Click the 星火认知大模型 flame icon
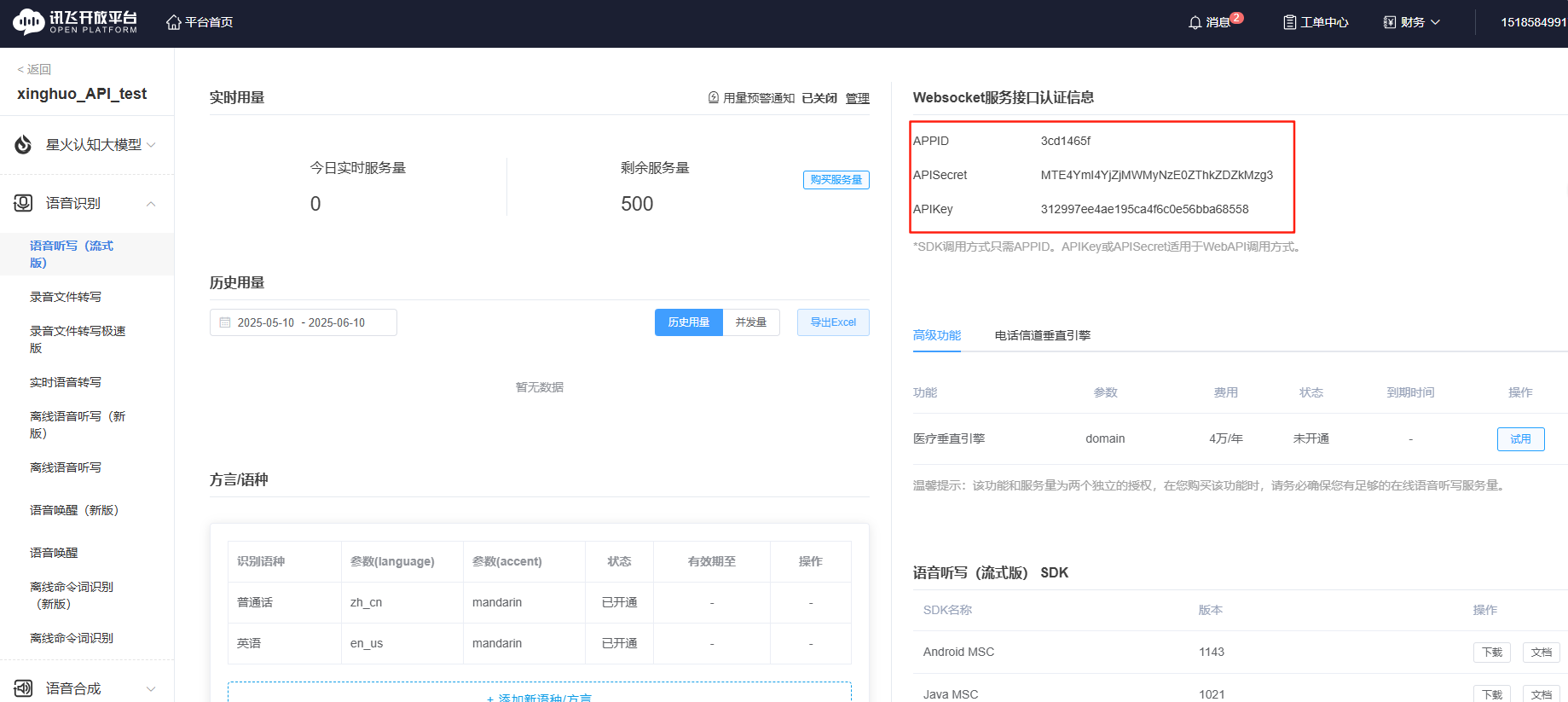 coord(24,145)
